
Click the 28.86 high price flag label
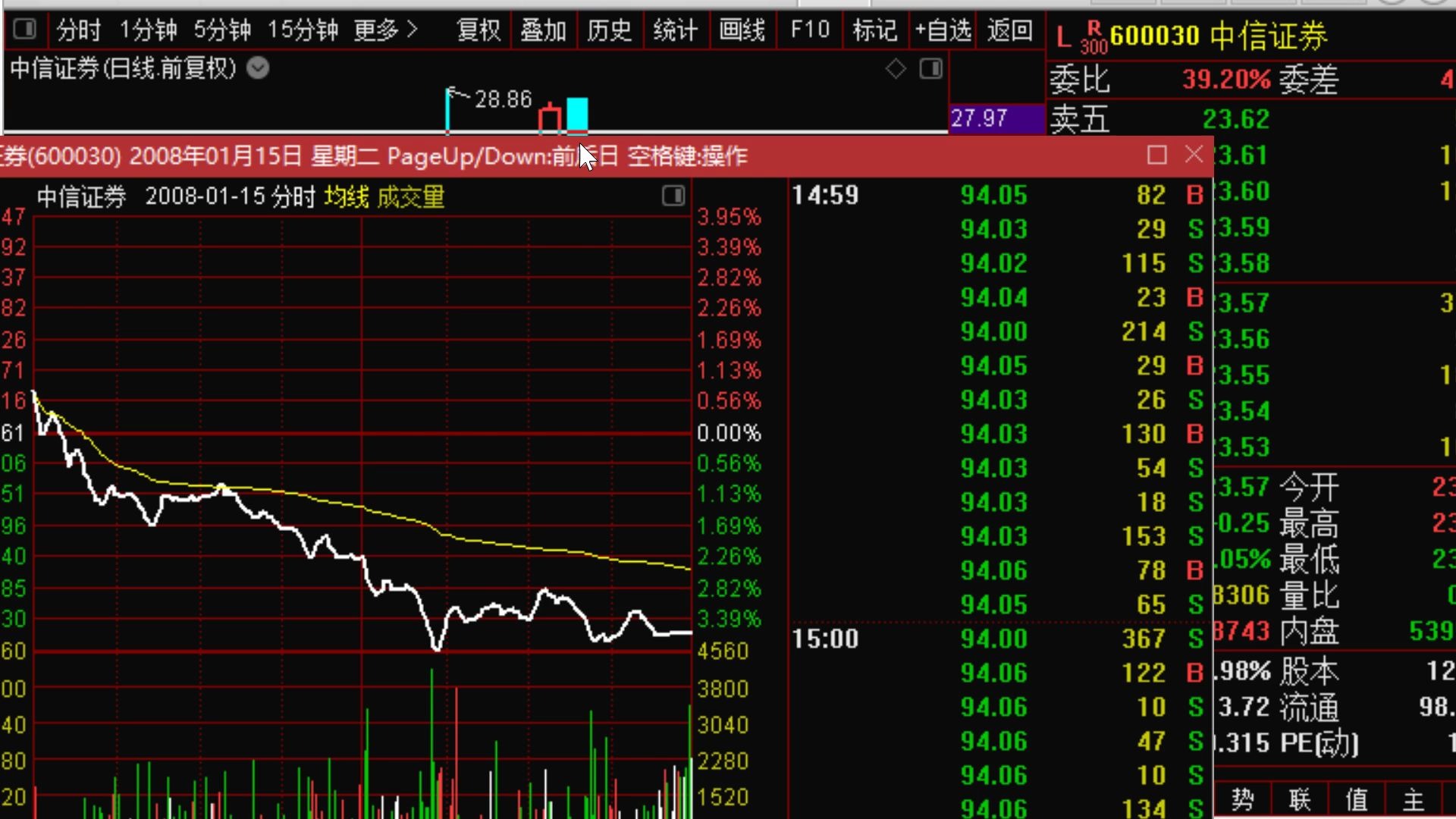[503, 99]
